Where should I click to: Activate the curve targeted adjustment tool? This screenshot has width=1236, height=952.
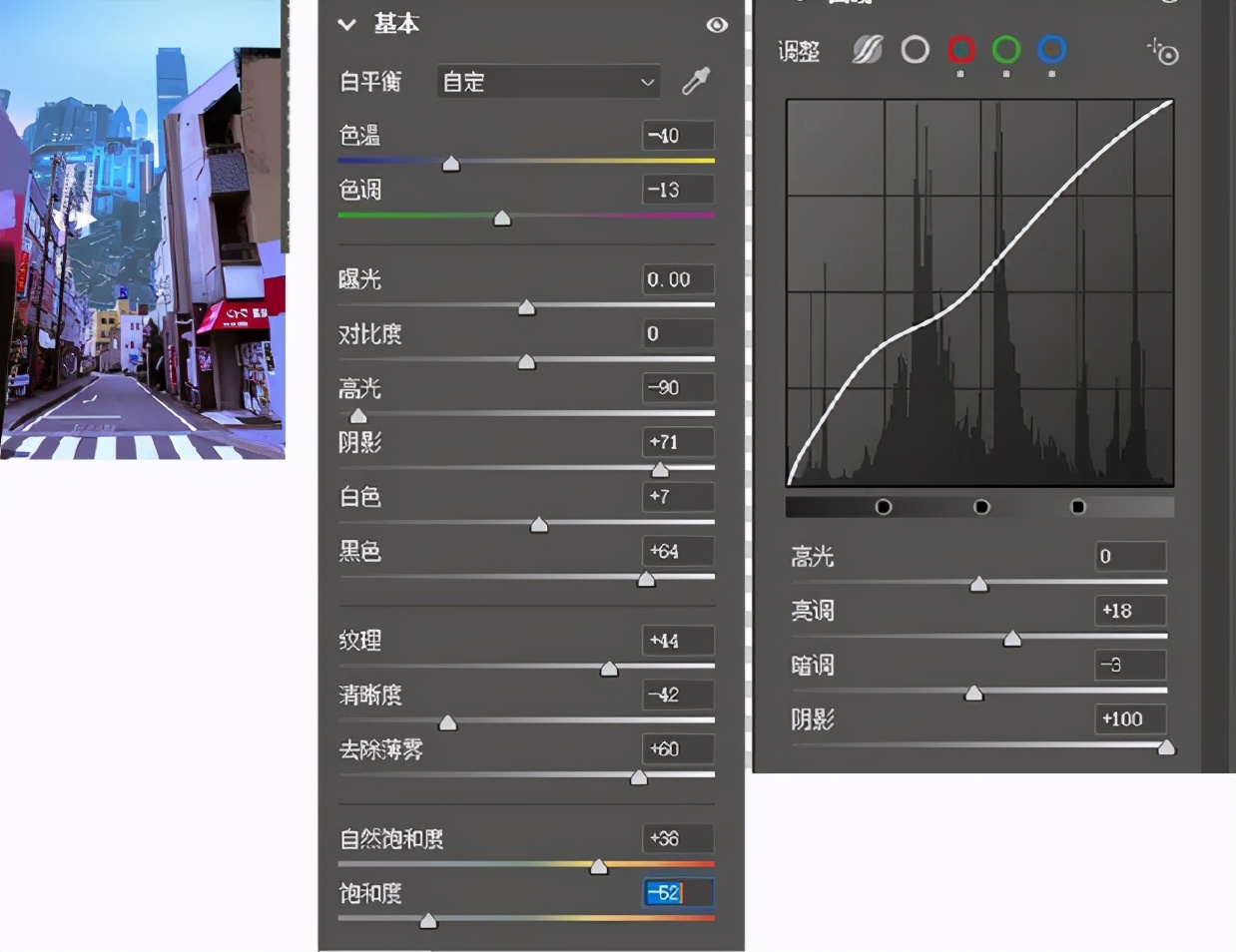[1163, 52]
